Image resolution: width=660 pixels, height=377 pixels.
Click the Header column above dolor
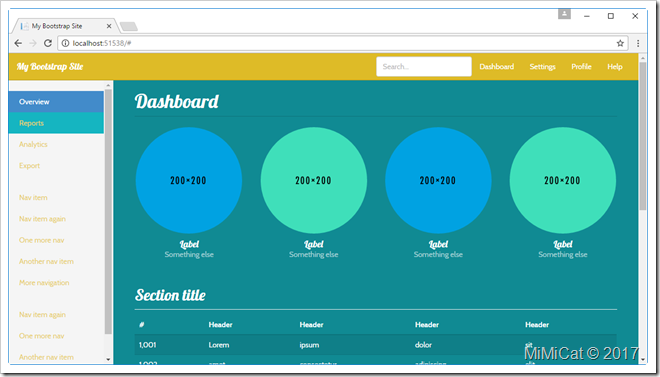pos(427,324)
